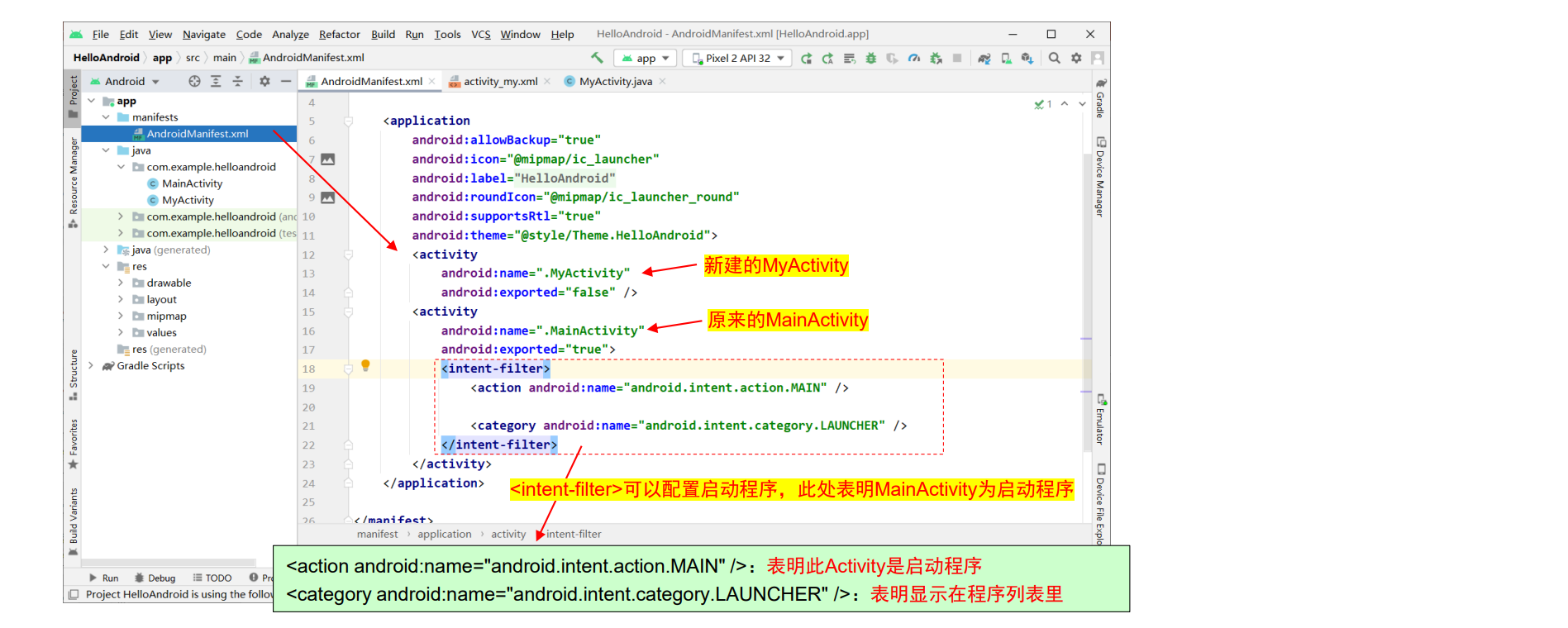The image size is (1568, 628).
Task: Open the SDK Manager icon
Action: coord(1027,58)
